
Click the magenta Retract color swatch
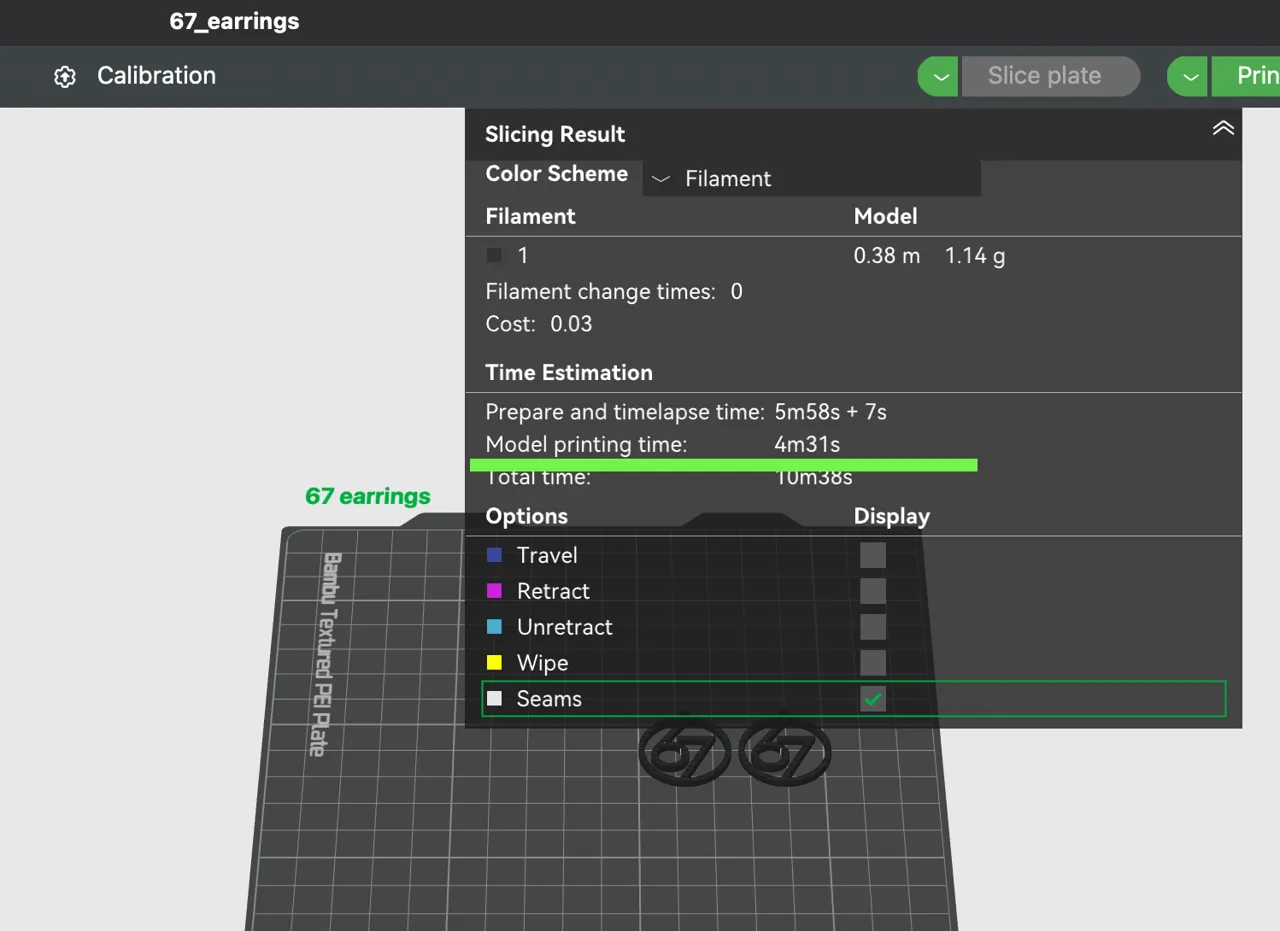494,591
